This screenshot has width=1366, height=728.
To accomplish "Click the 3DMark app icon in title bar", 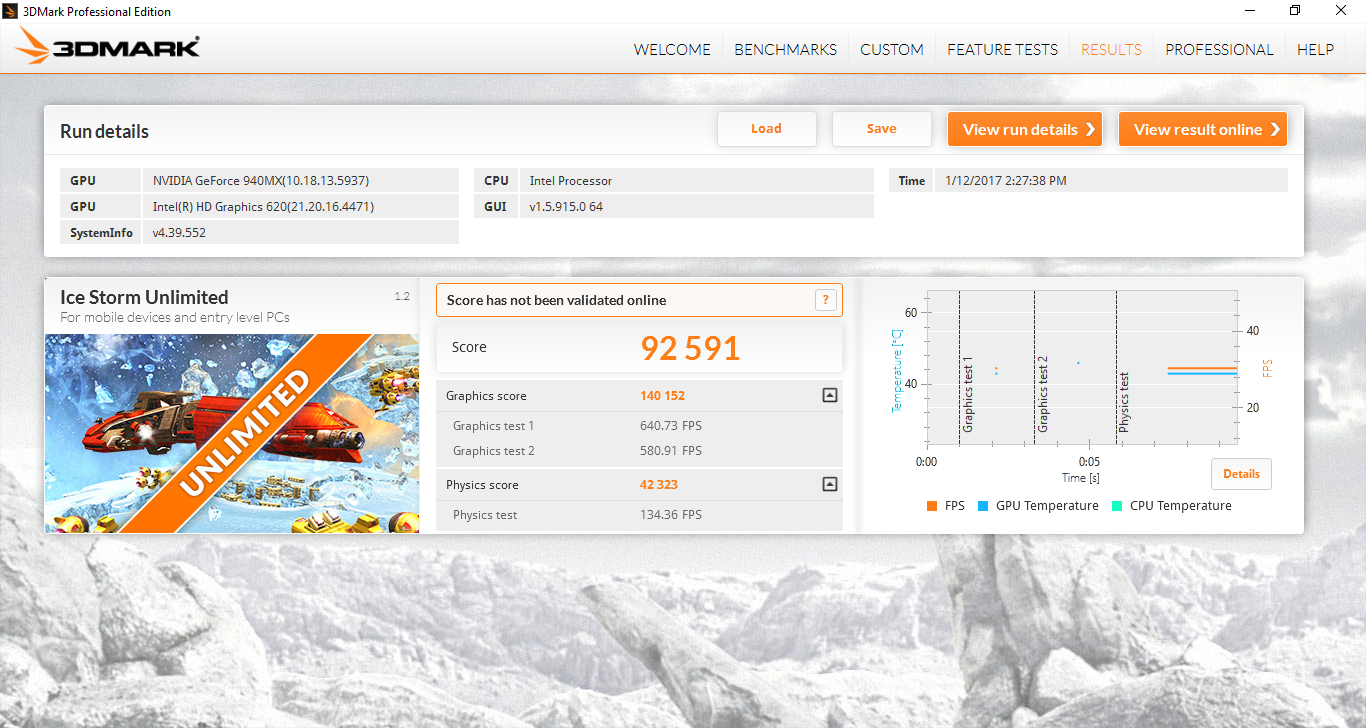I will (12, 11).
